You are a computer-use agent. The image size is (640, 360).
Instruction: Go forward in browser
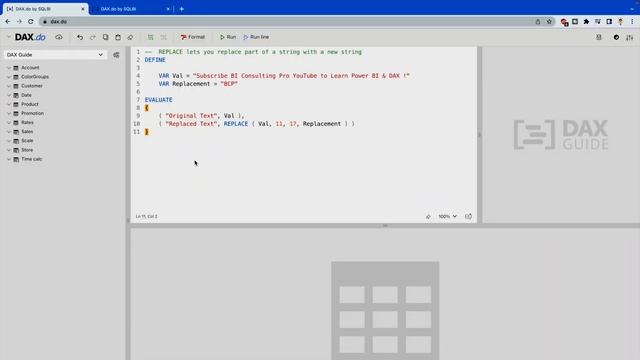point(19,22)
